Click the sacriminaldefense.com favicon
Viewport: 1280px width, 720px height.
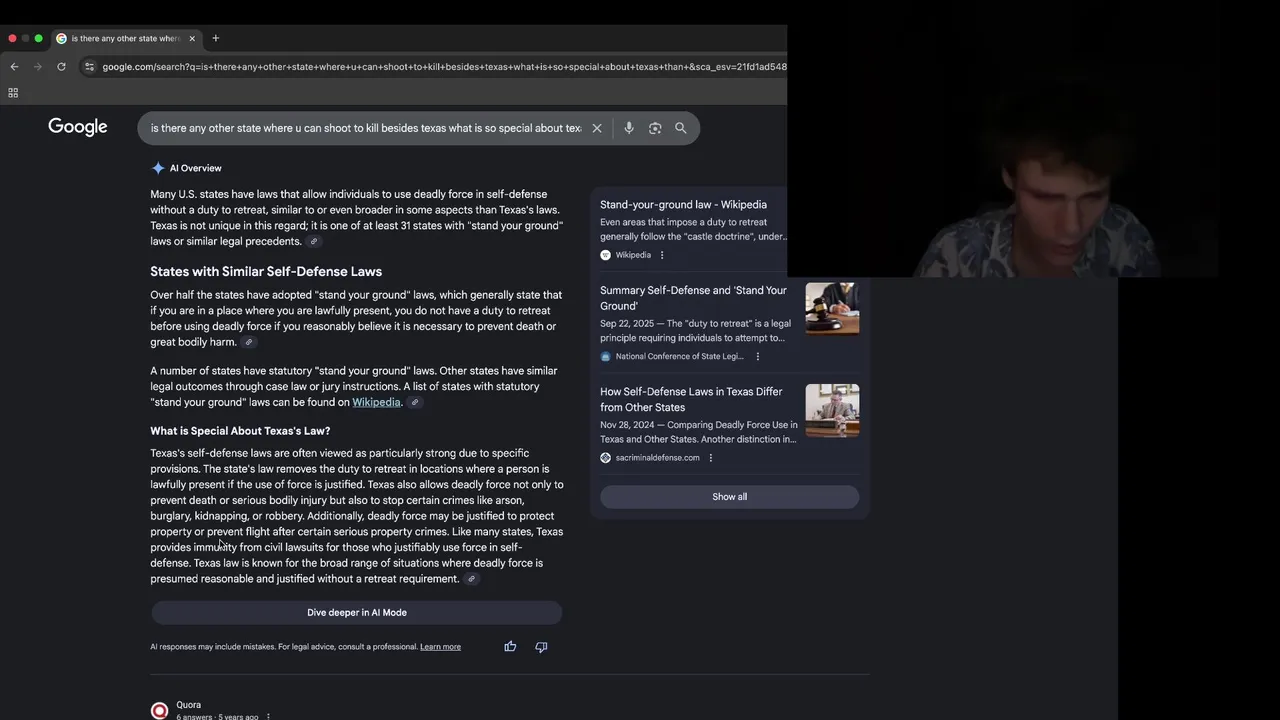(605, 458)
